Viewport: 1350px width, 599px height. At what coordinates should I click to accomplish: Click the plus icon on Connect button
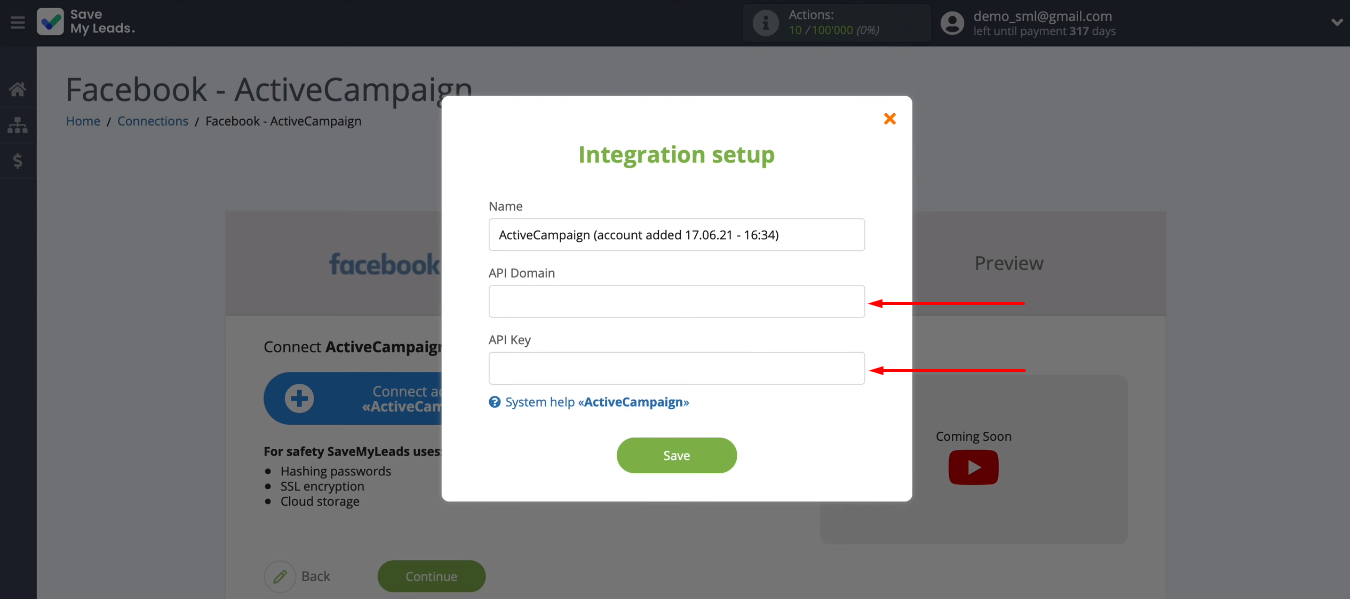point(299,399)
